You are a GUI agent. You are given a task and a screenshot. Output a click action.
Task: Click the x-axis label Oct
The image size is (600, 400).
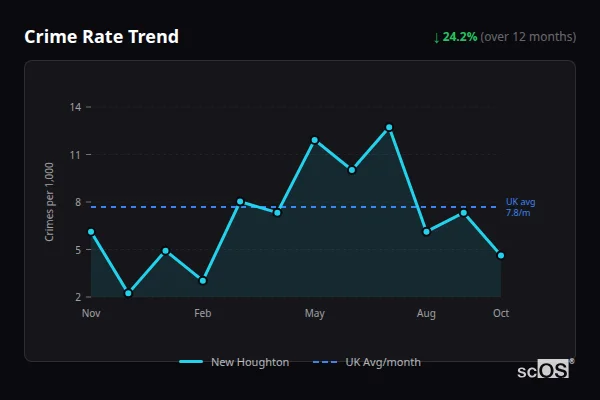click(x=501, y=313)
